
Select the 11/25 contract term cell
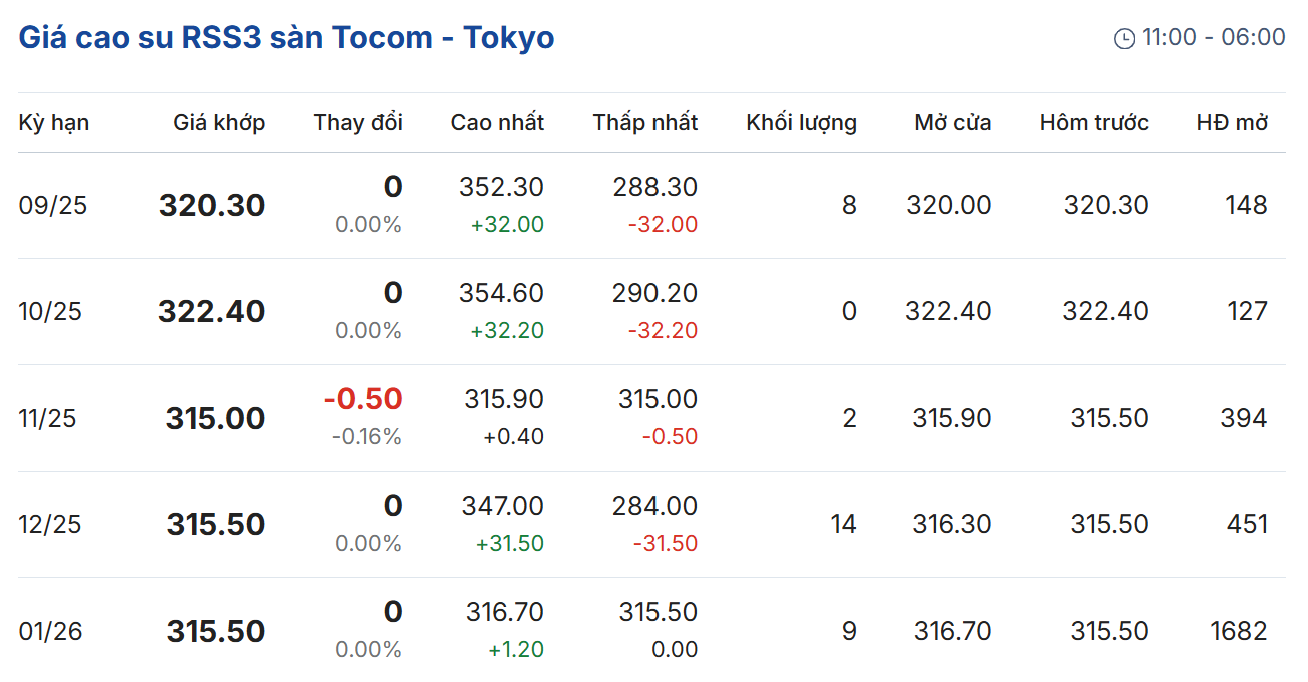(x=48, y=418)
